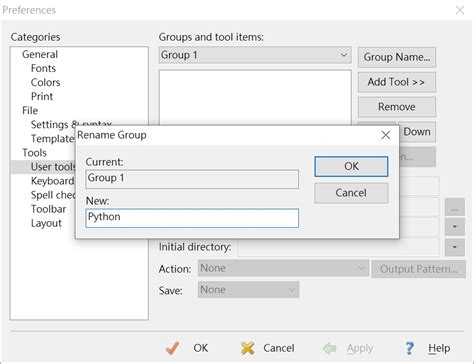Select Settings & syntax category

coord(71,124)
